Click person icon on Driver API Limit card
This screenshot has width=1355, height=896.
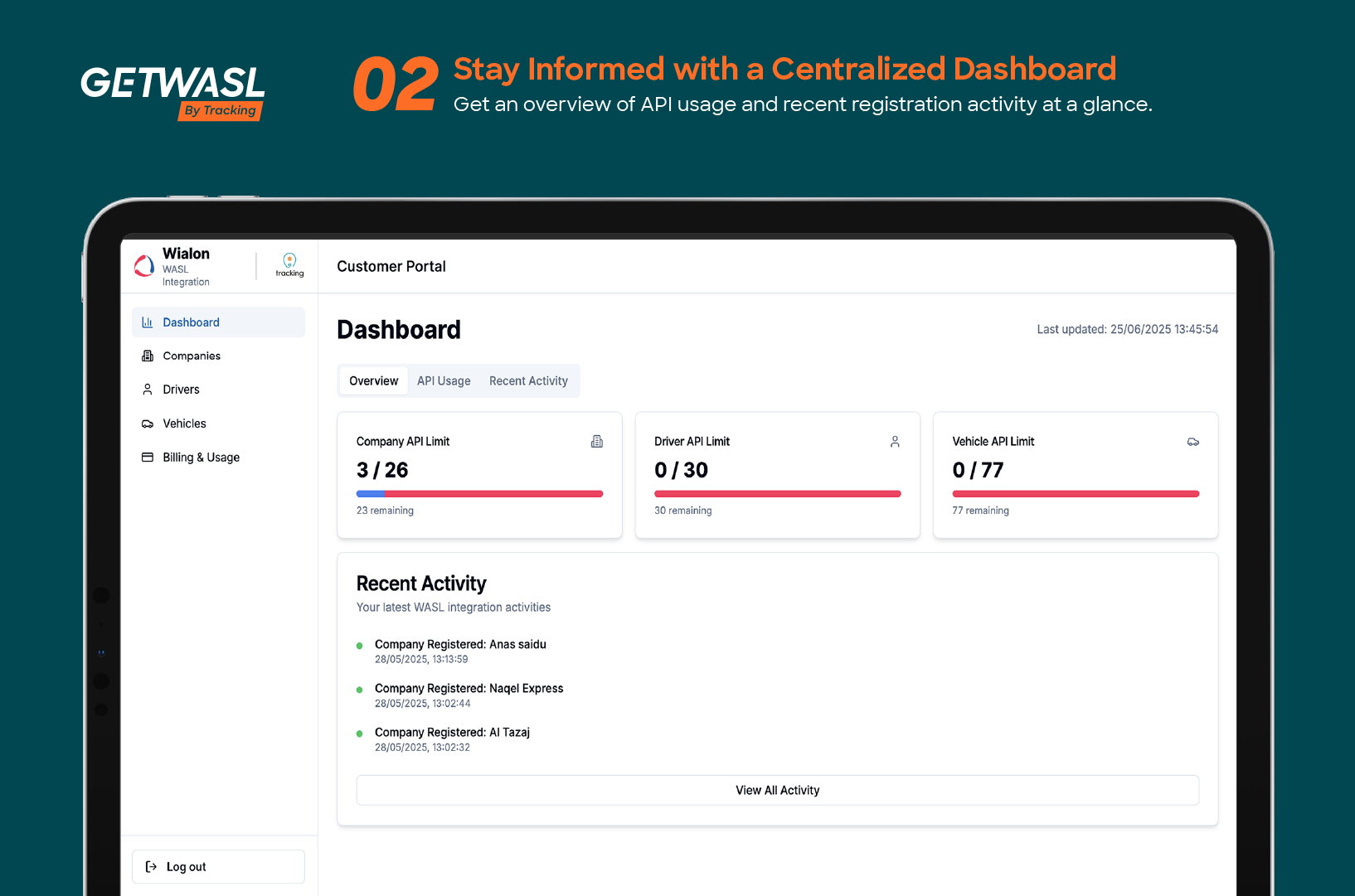(895, 442)
